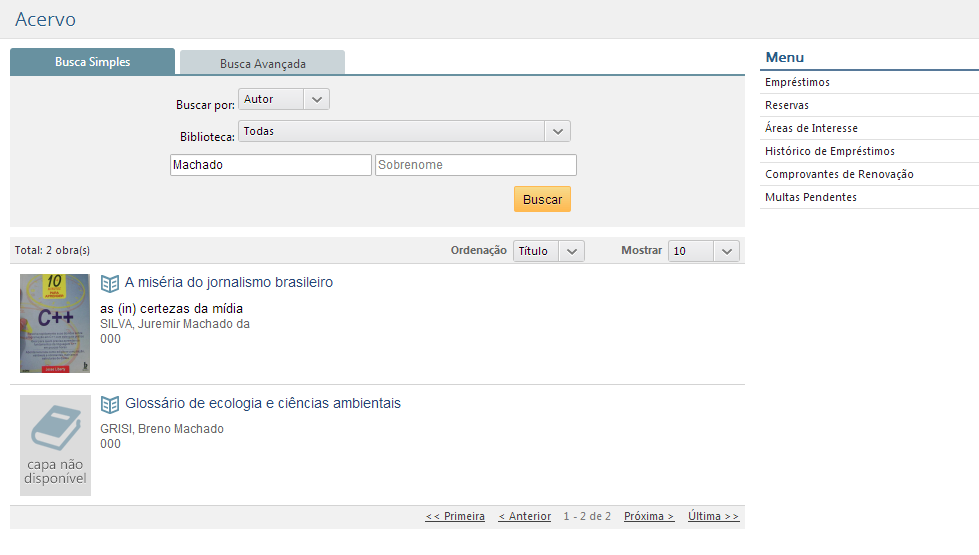Viewport: 979px width, 555px height.
Task: Click book icon beside A miséria do jornalismo brasileiro
Action: 110,283
